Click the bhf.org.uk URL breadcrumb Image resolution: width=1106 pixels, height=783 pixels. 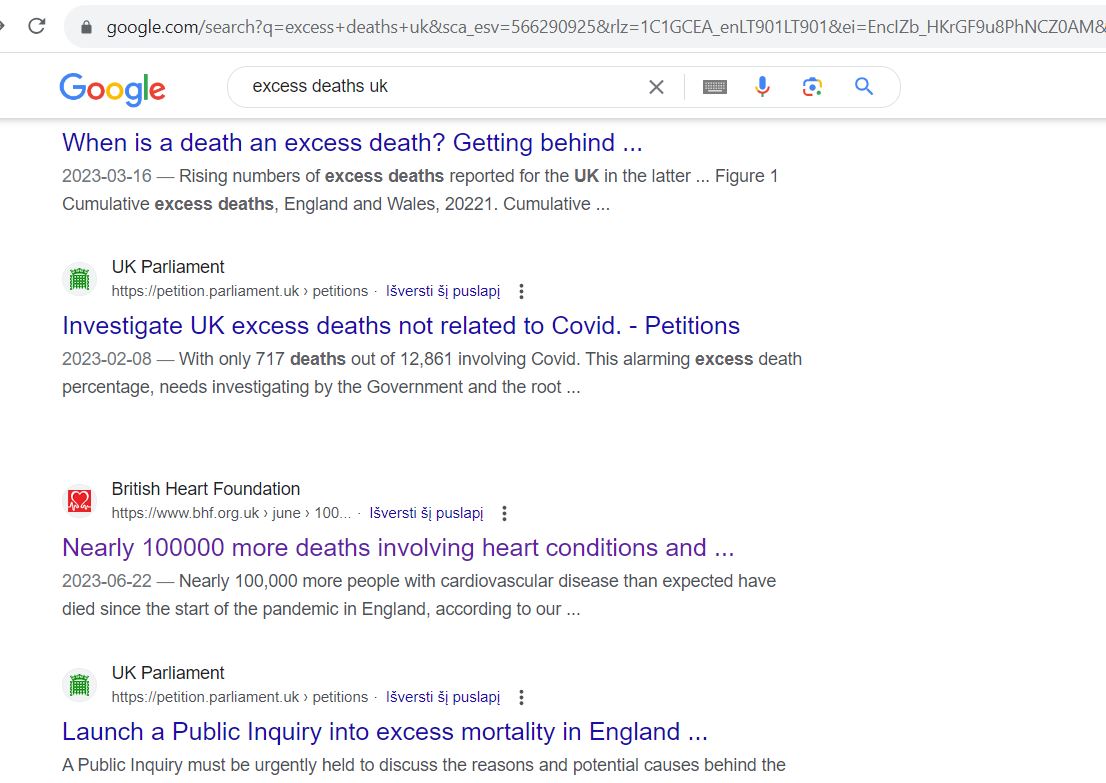[x=231, y=514]
